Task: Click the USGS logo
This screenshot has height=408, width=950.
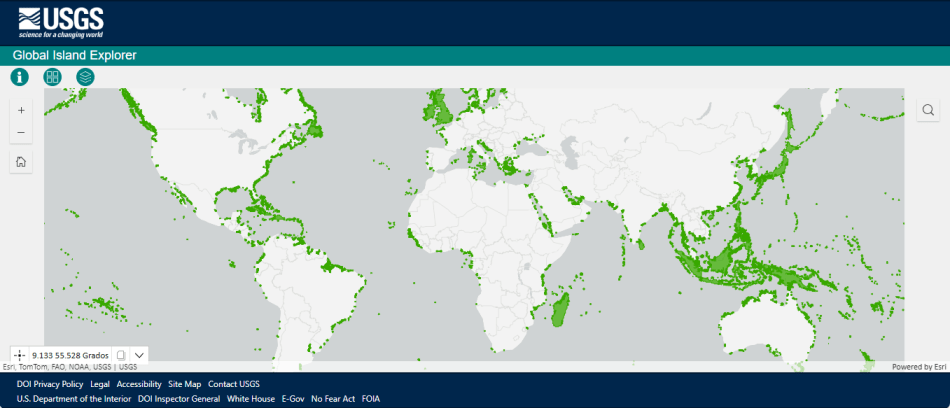Action: pyautogui.click(x=60, y=22)
